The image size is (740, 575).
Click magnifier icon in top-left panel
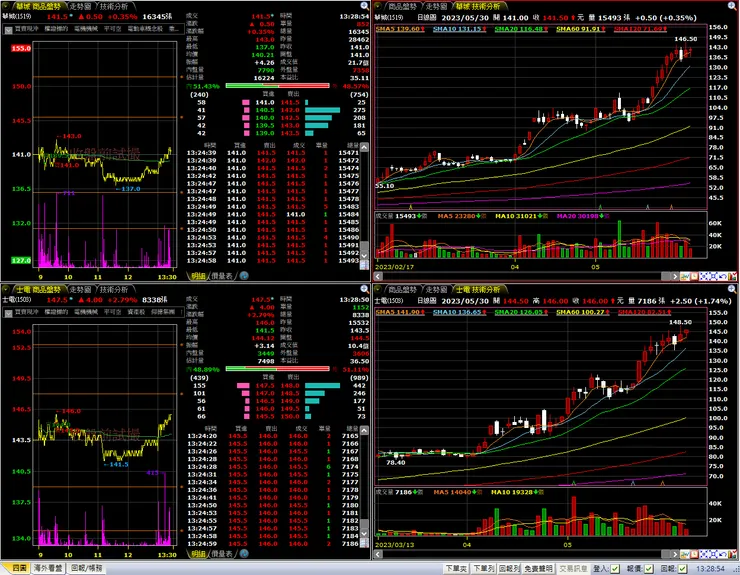[364, 6]
